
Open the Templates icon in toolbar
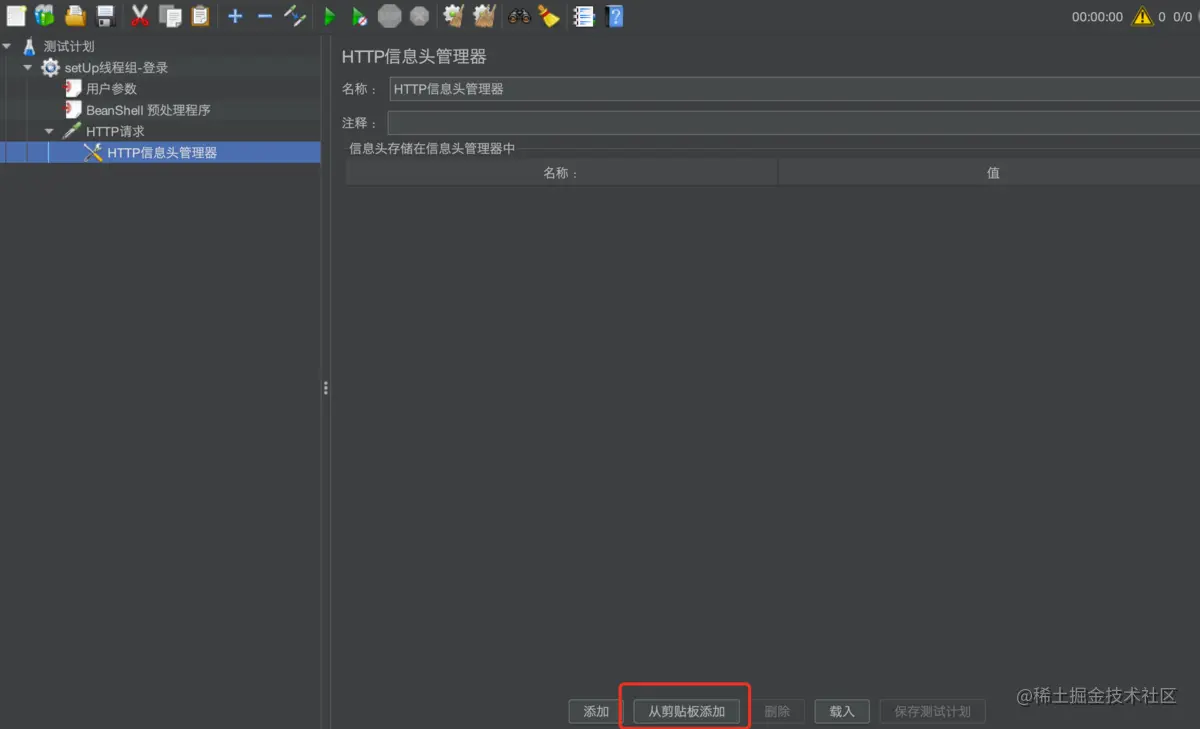coord(45,15)
